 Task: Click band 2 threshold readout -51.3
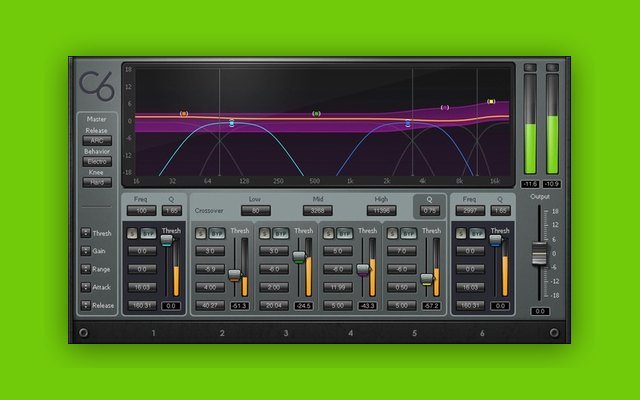click(240, 306)
